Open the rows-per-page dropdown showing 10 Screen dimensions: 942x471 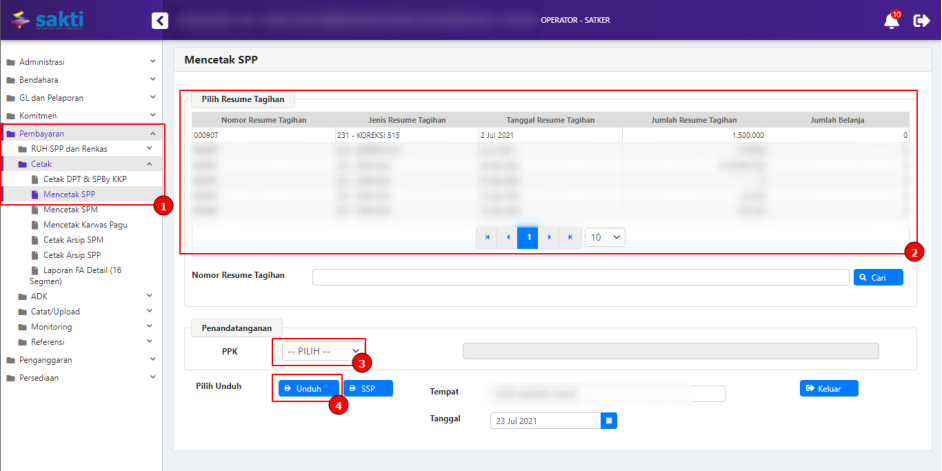click(x=604, y=237)
